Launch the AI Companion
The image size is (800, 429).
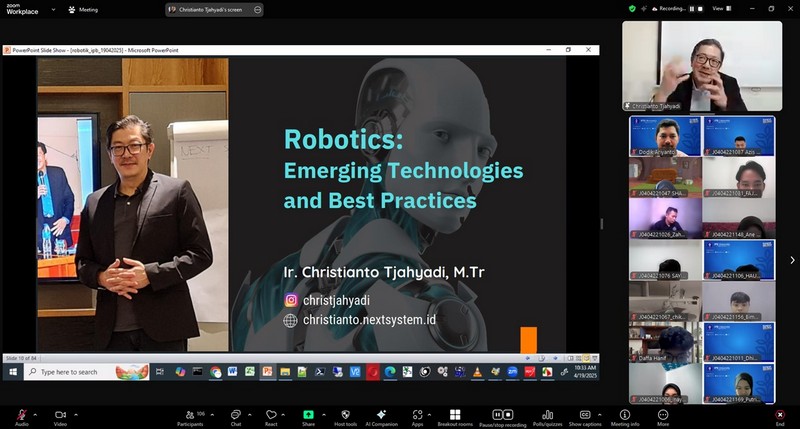click(x=380, y=414)
